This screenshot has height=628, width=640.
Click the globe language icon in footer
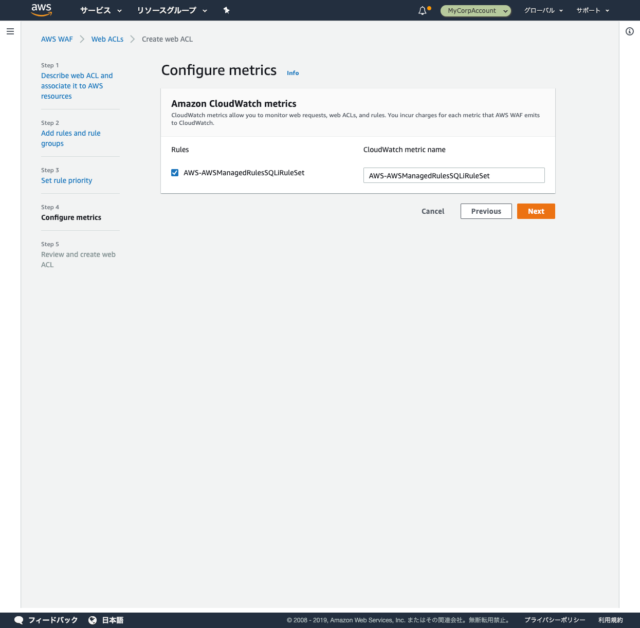coord(93,620)
